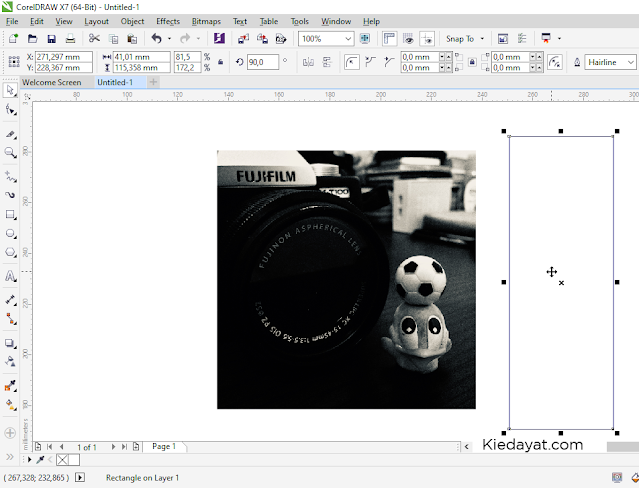Select the Connector tool

10,319
